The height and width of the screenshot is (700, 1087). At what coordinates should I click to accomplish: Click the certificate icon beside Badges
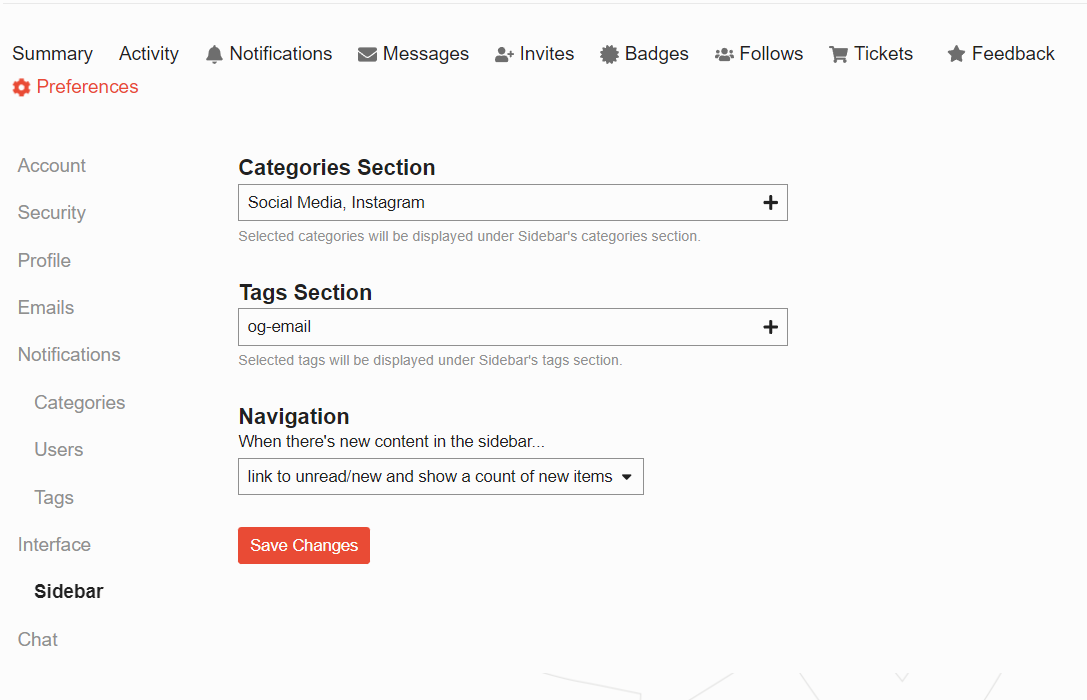click(609, 54)
